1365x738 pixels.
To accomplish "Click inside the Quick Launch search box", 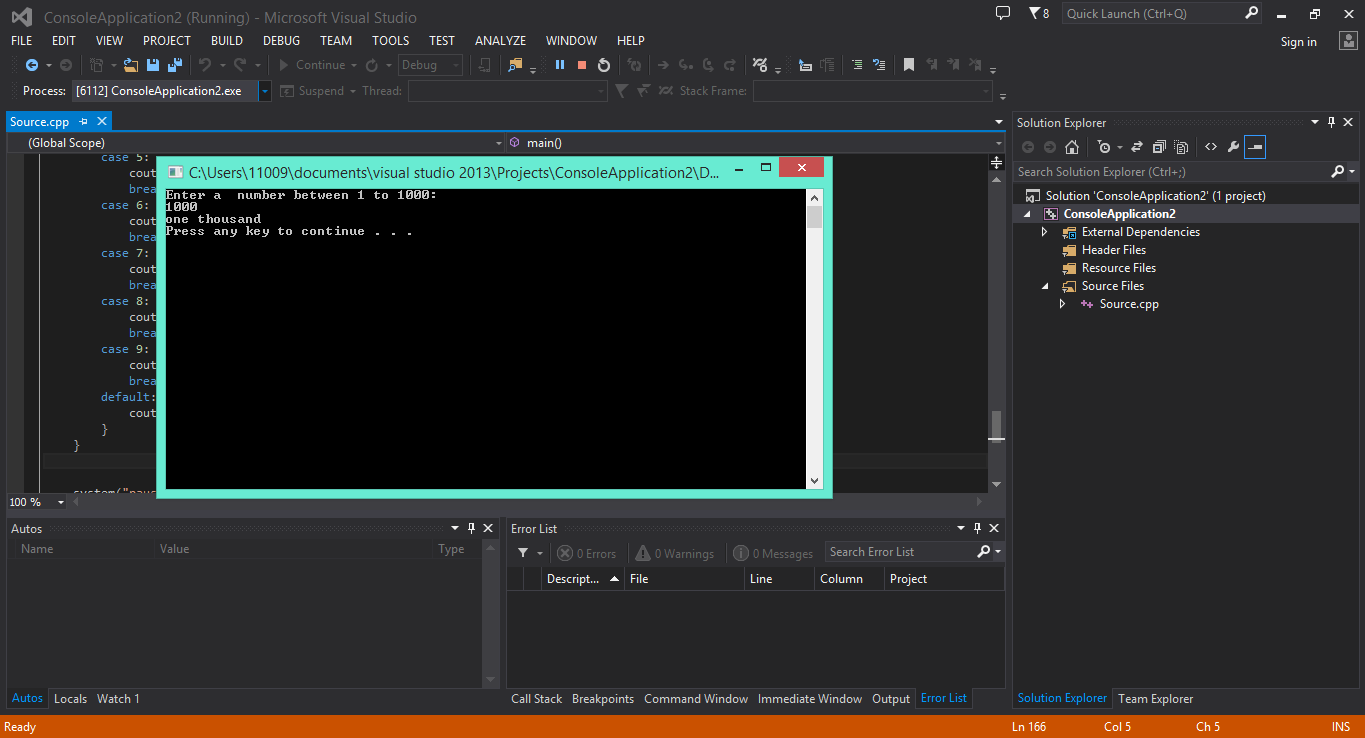I will pyautogui.click(x=1150, y=13).
